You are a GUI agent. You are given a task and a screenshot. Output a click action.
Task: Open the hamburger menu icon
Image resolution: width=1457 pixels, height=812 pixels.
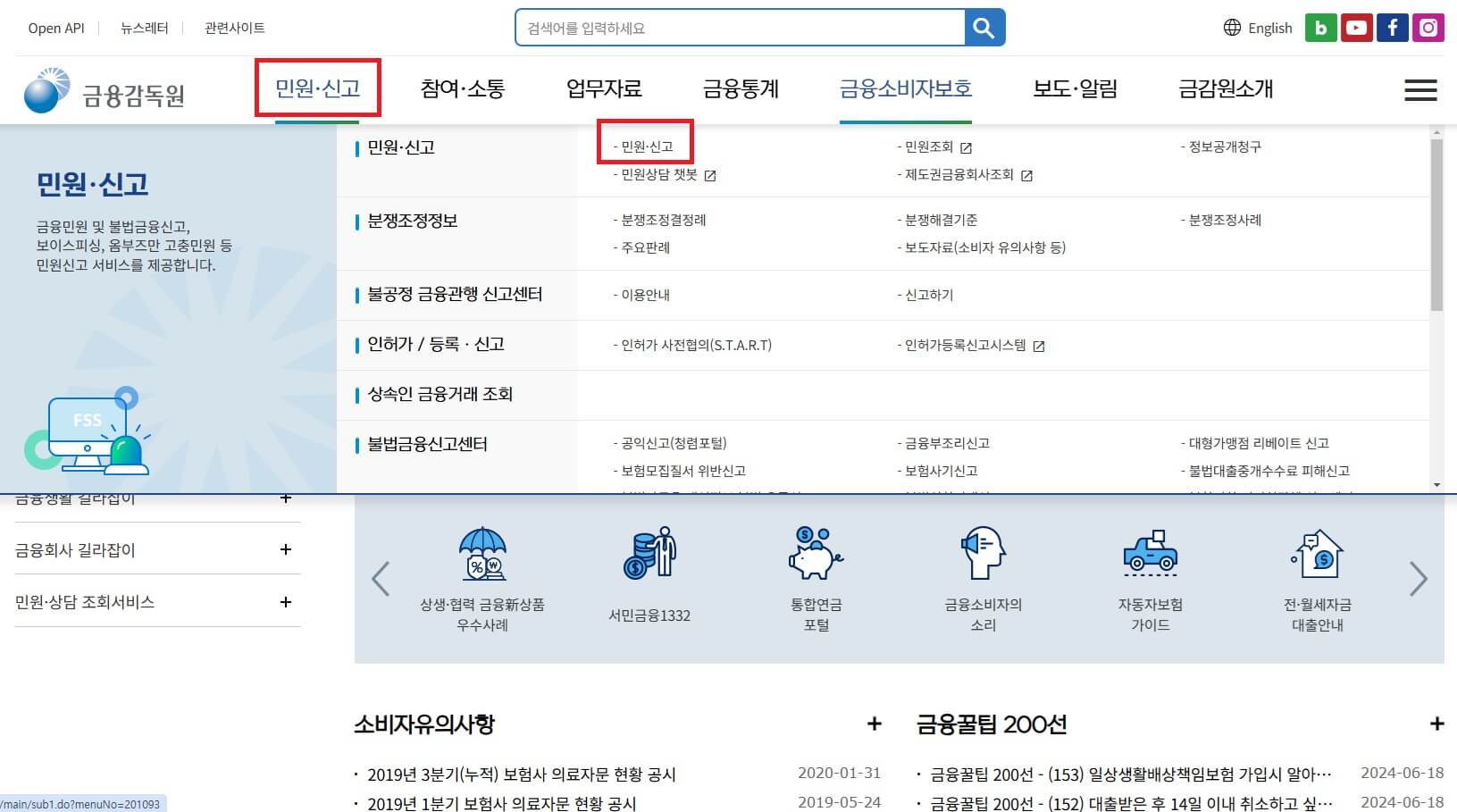click(1419, 89)
